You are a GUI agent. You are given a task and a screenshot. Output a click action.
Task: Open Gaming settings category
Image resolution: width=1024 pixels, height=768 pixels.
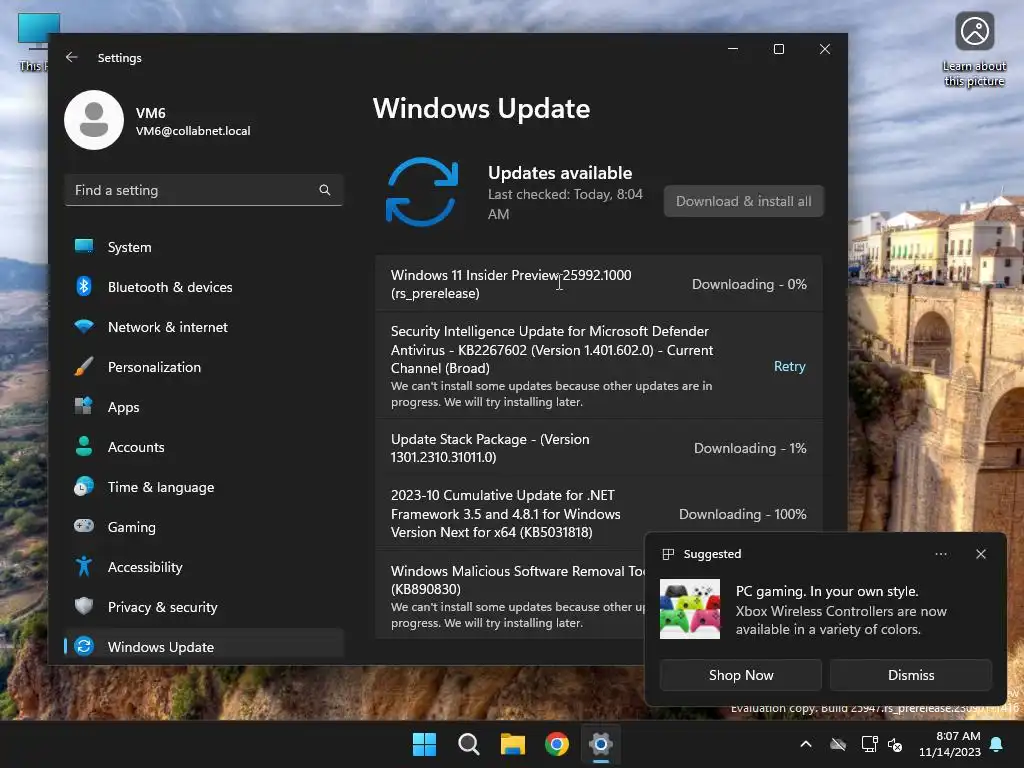click(204, 526)
